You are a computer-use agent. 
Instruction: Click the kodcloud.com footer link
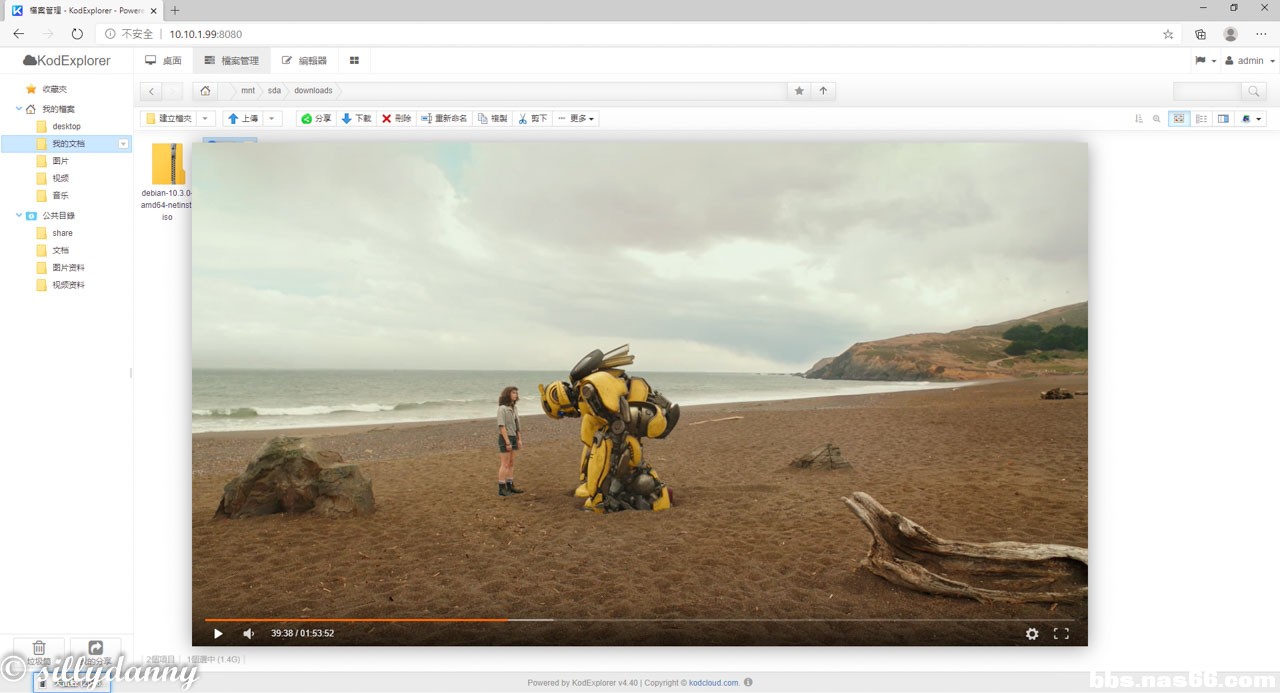click(714, 683)
